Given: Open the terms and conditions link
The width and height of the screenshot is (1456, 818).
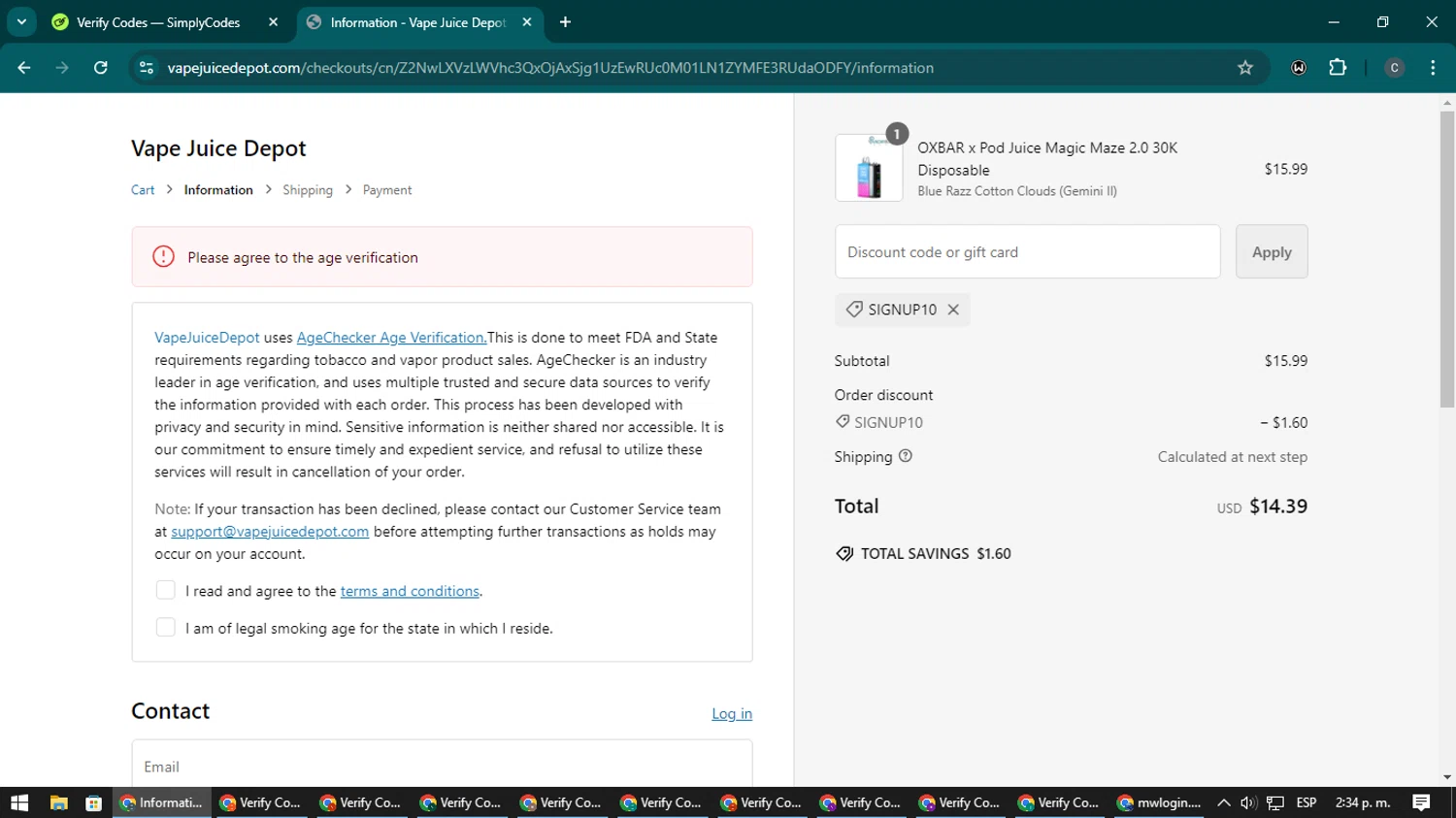Looking at the screenshot, I should 410,591.
